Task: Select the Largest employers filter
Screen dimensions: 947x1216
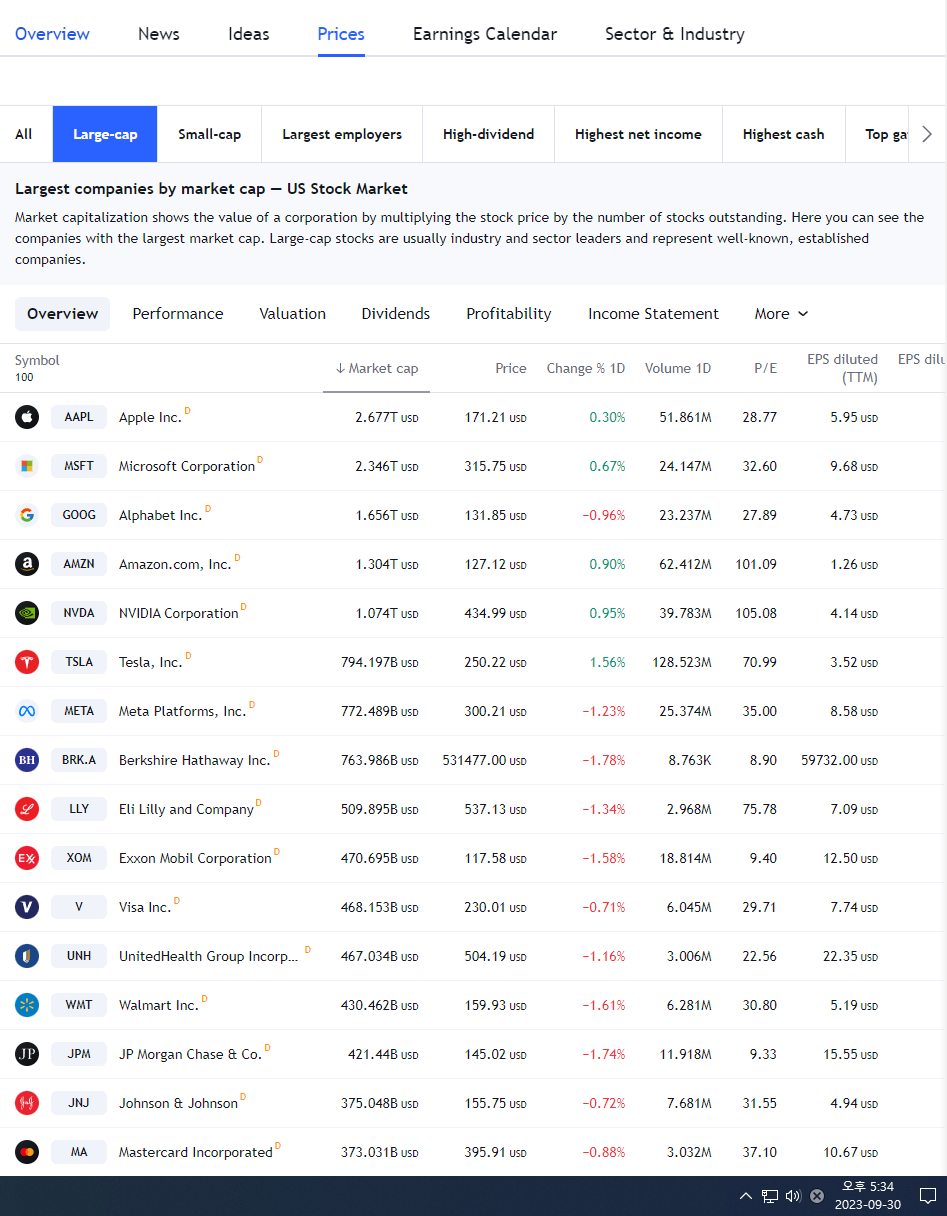Action: click(x=342, y=134)
